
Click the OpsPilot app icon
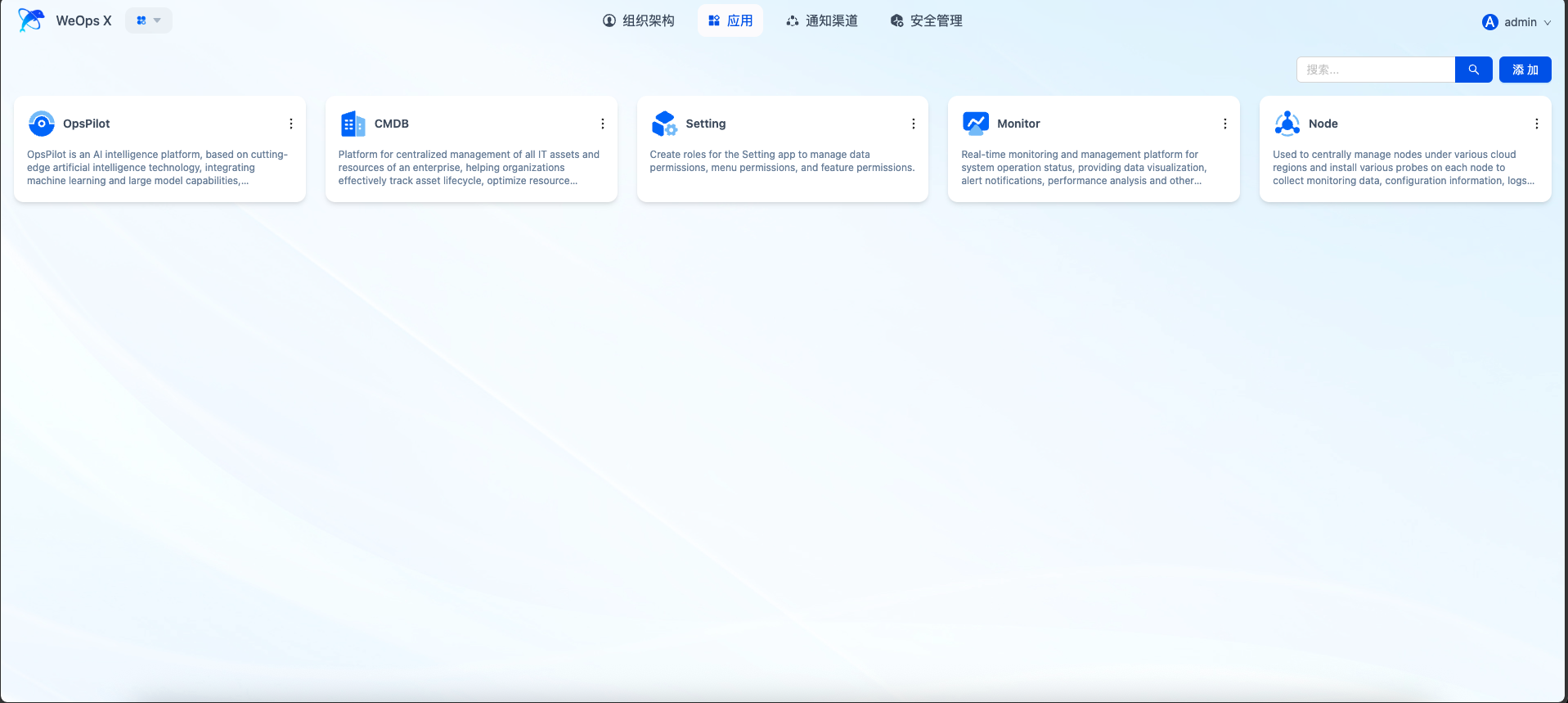pos(41,124)
